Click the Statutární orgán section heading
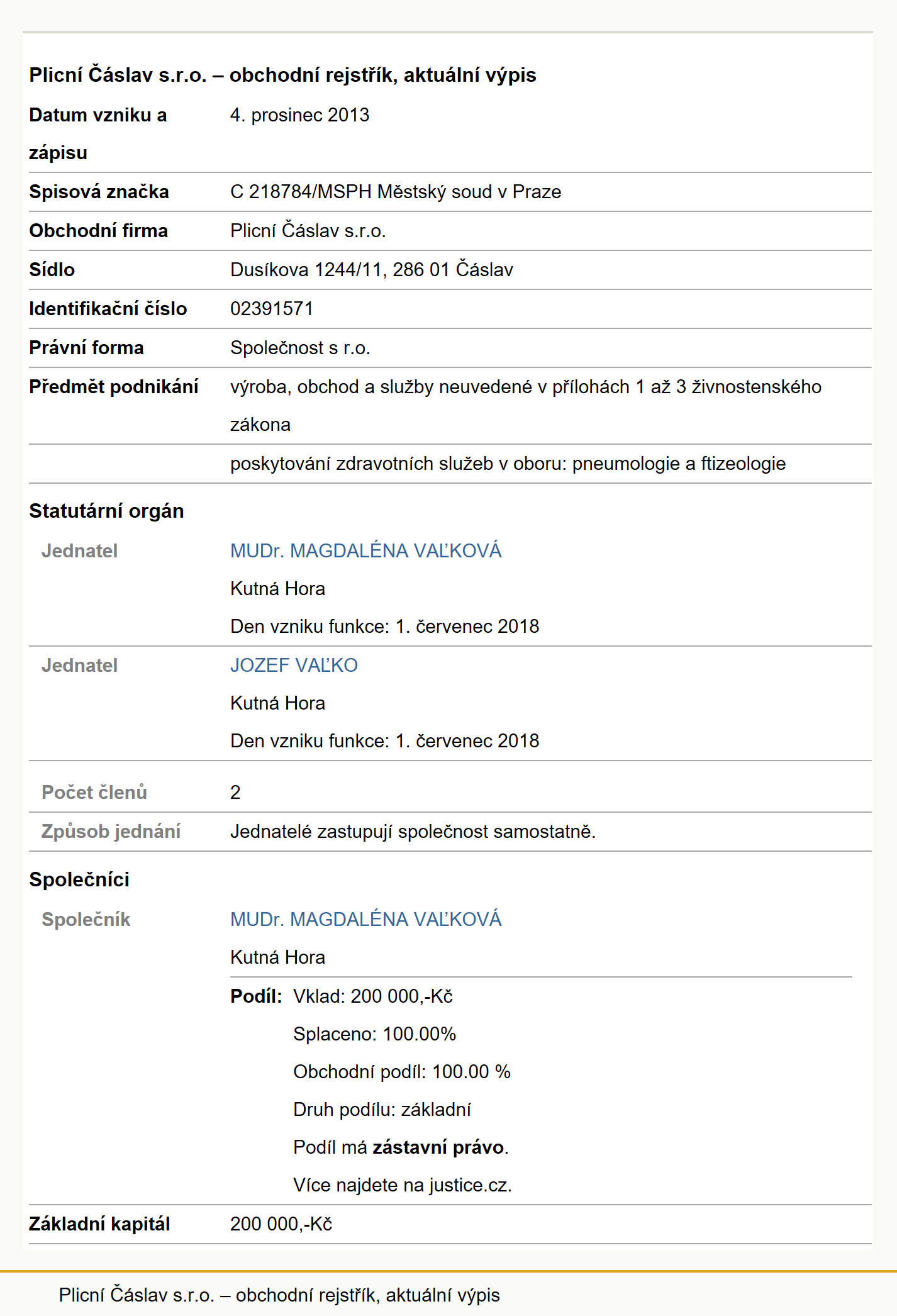This screenshot has height=1316, width=897. (106, 511)
